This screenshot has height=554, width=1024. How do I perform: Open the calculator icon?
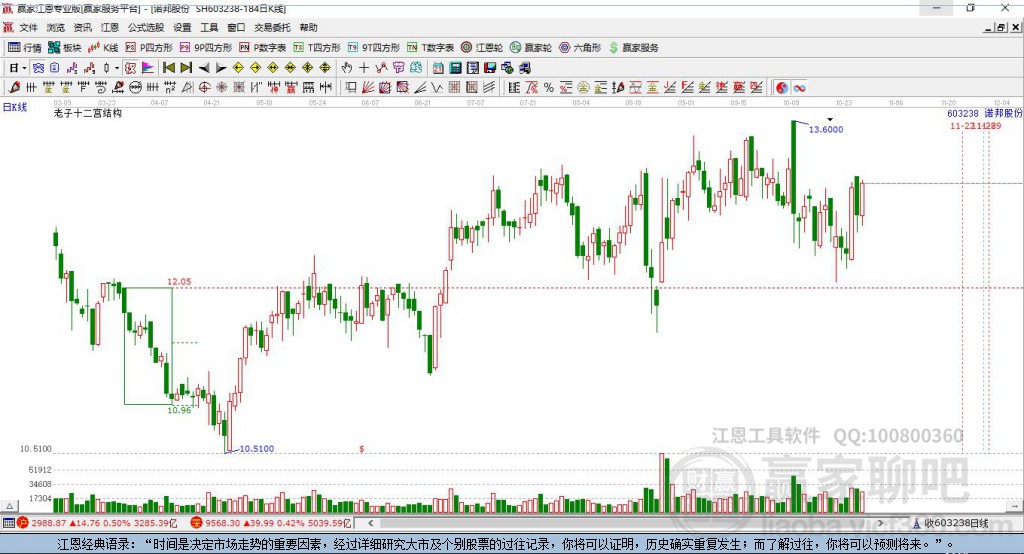point(455,68)
